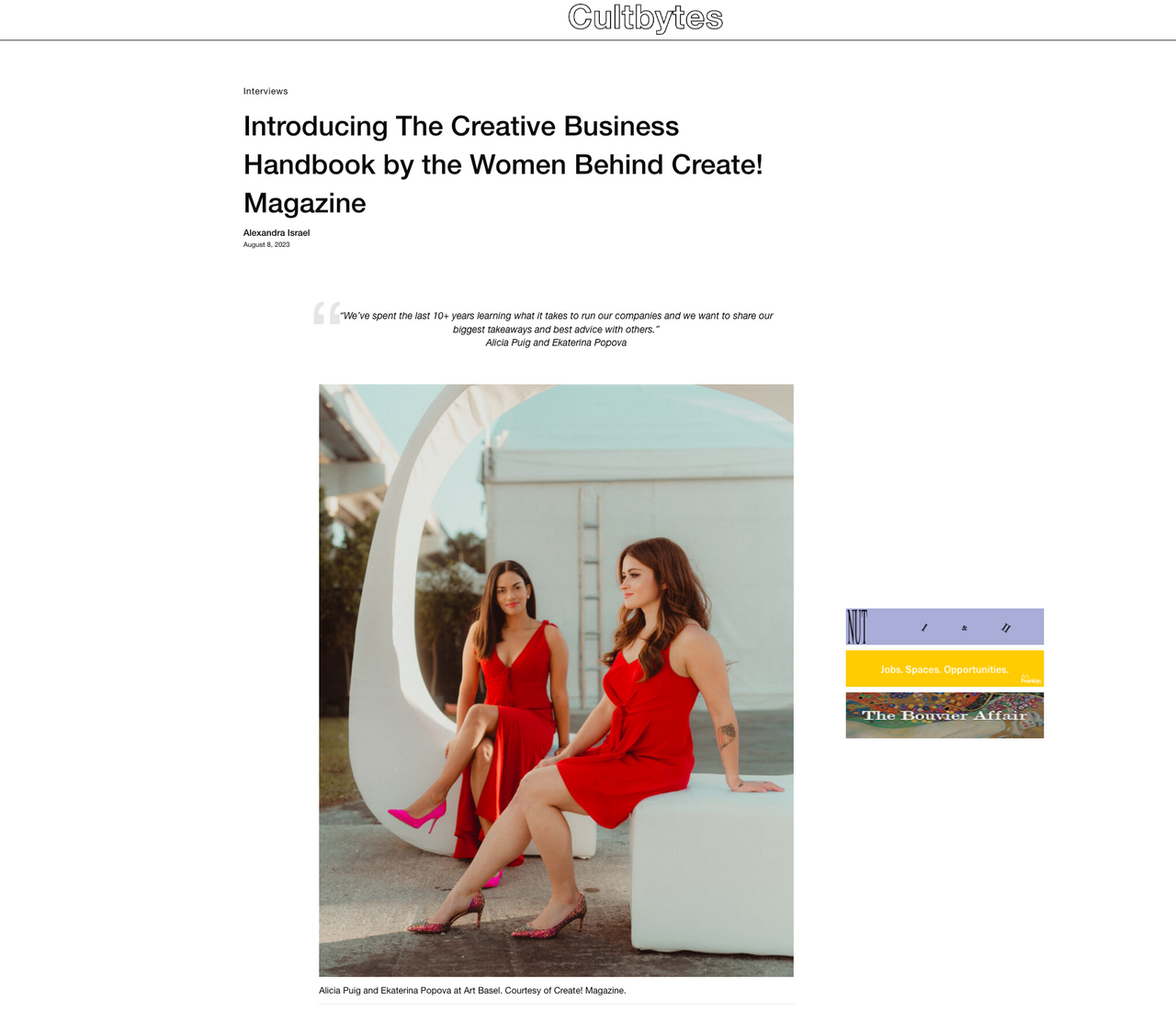
Task: Open the Interviews category link
Action: coord(266,91)
